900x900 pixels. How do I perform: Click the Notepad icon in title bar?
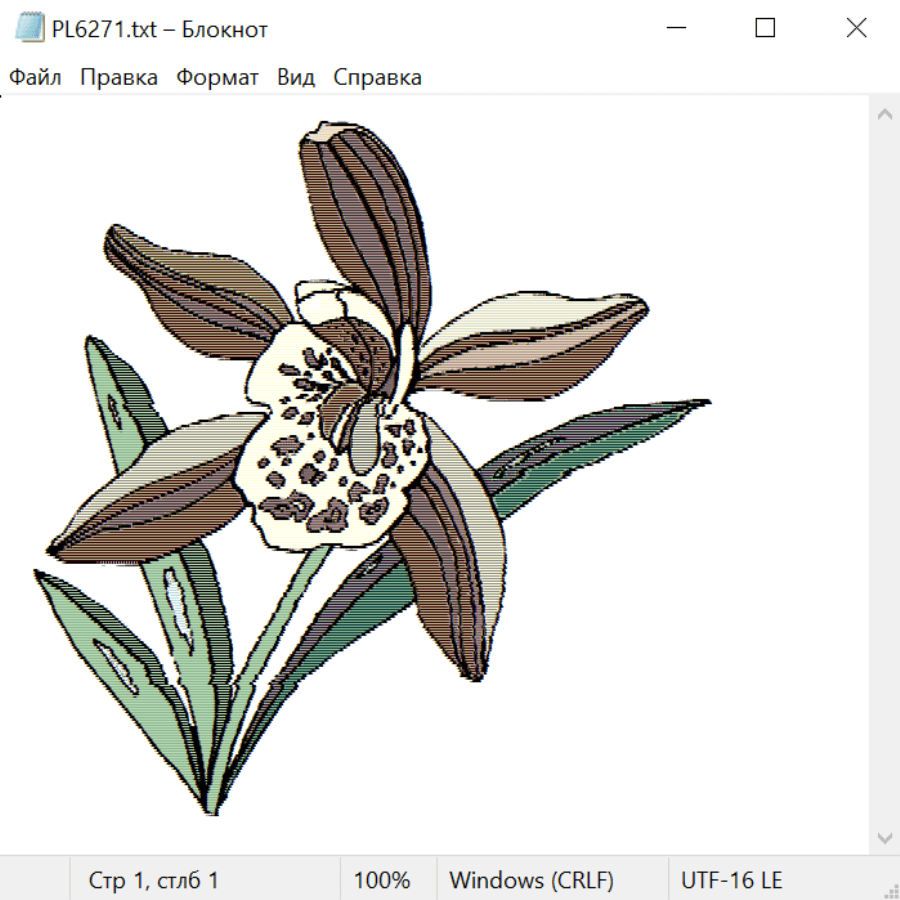pyautogui.click(x=29, y=28)
